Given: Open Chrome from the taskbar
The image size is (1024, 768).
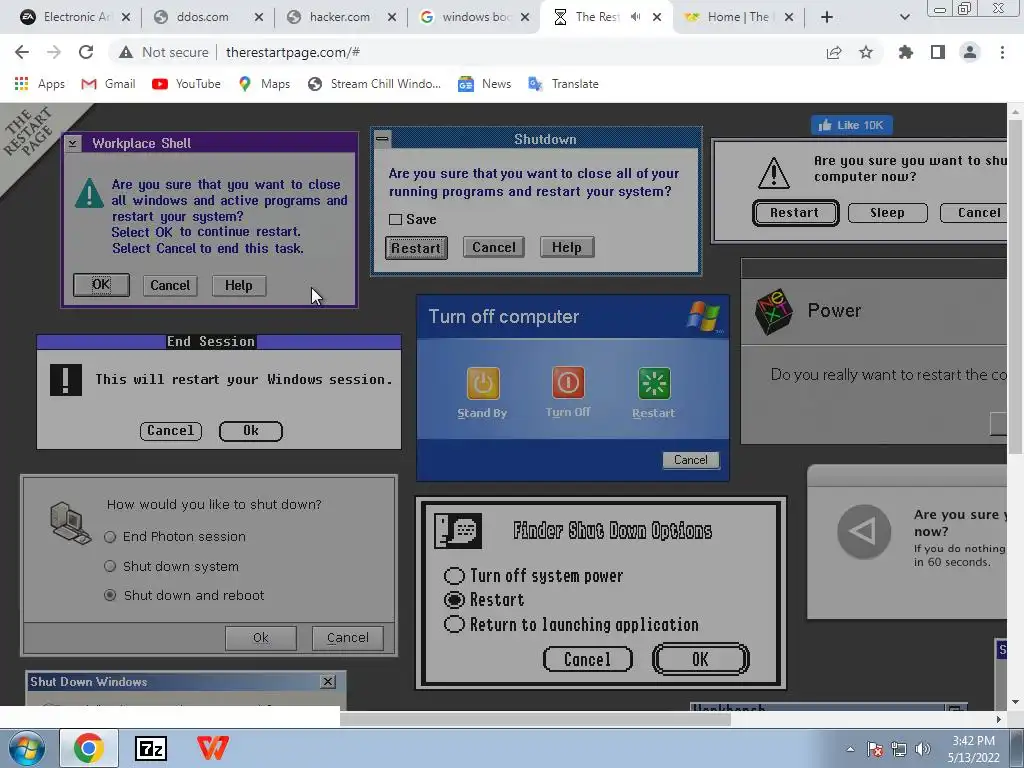Looking at the screenshot, I should (x=89, y=748).
